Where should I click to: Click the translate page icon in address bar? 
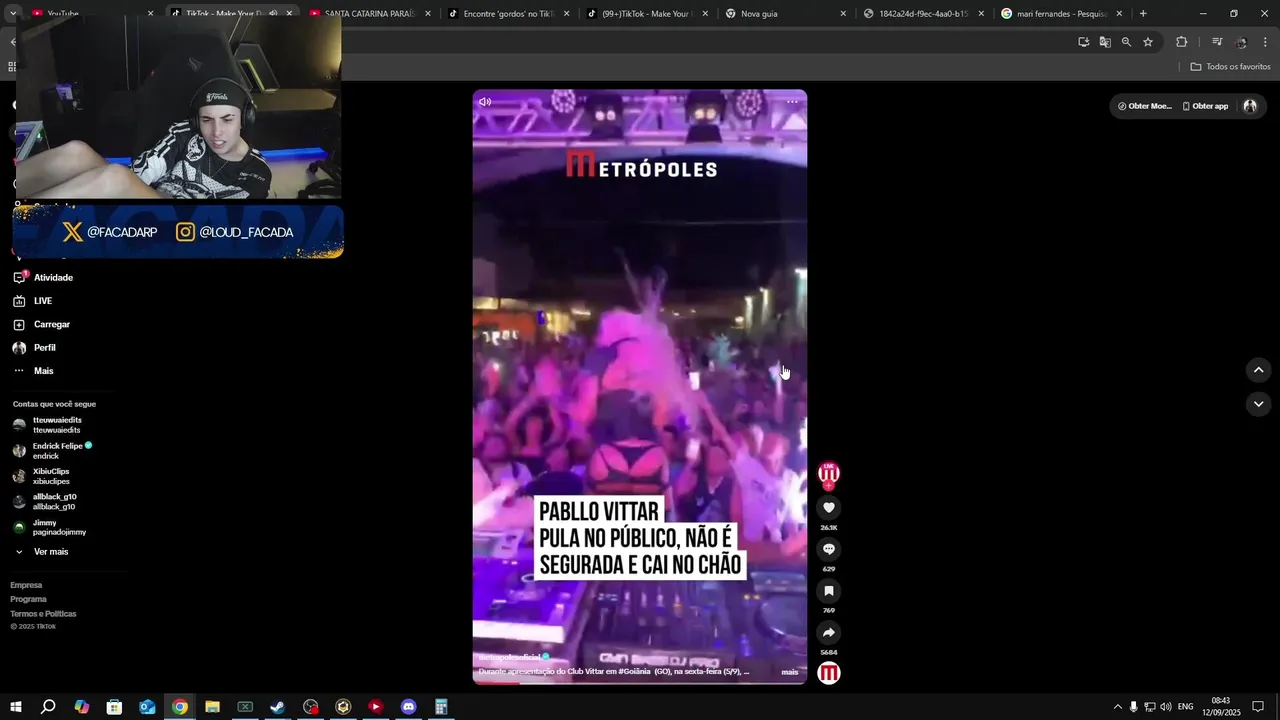click(x=1105, y=42)
